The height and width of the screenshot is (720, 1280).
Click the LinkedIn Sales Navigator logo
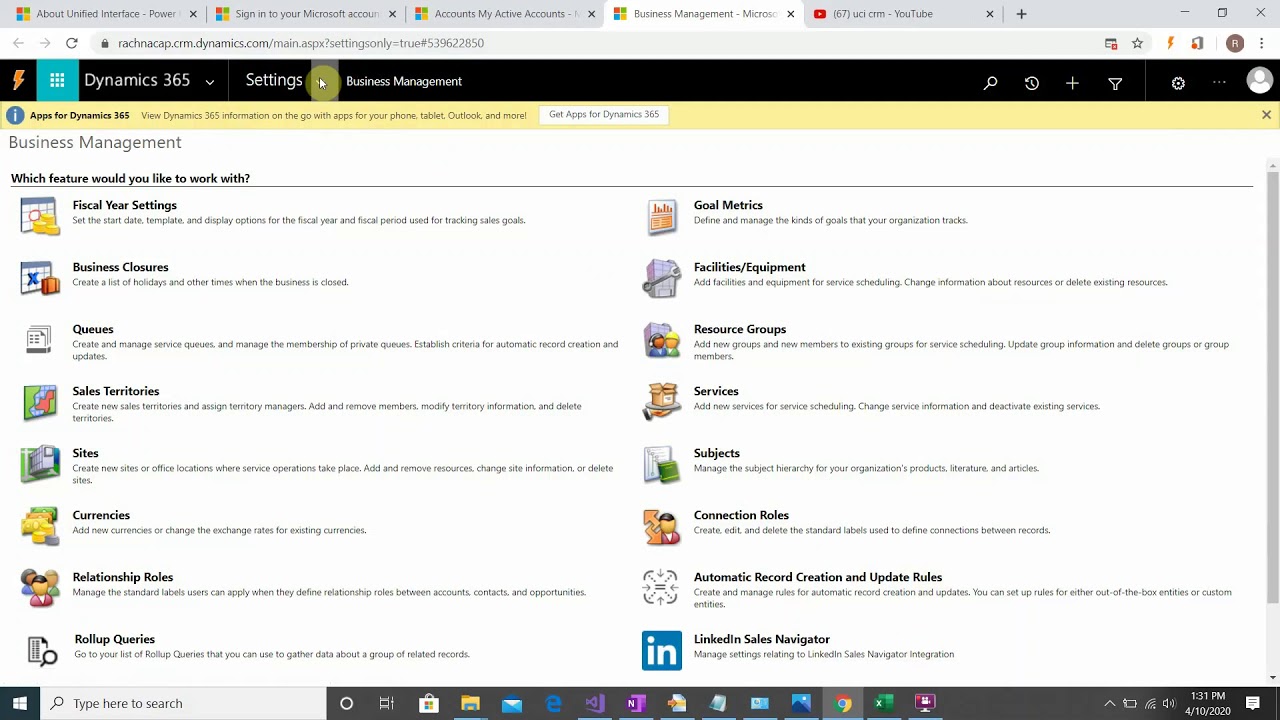[x=661, y=650]
